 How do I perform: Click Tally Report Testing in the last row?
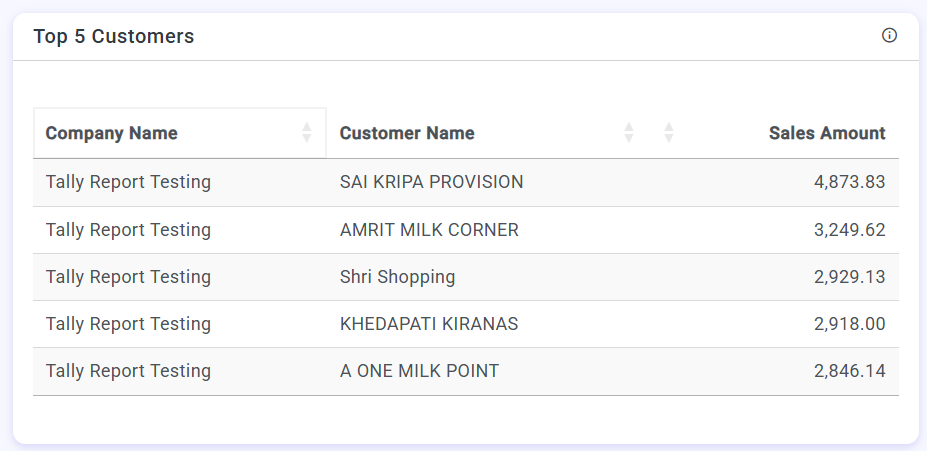point(128,371)
